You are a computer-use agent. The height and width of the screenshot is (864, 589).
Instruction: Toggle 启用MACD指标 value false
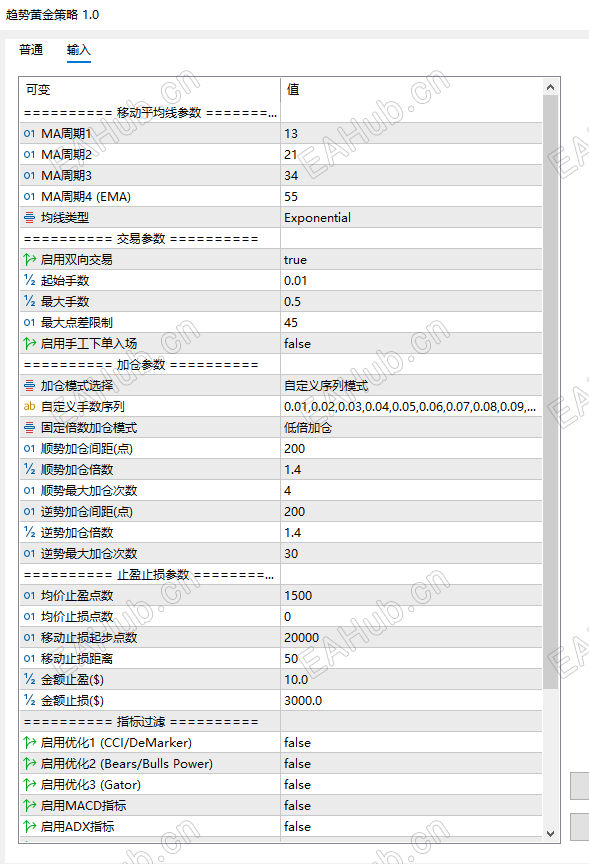click(411, 806)
